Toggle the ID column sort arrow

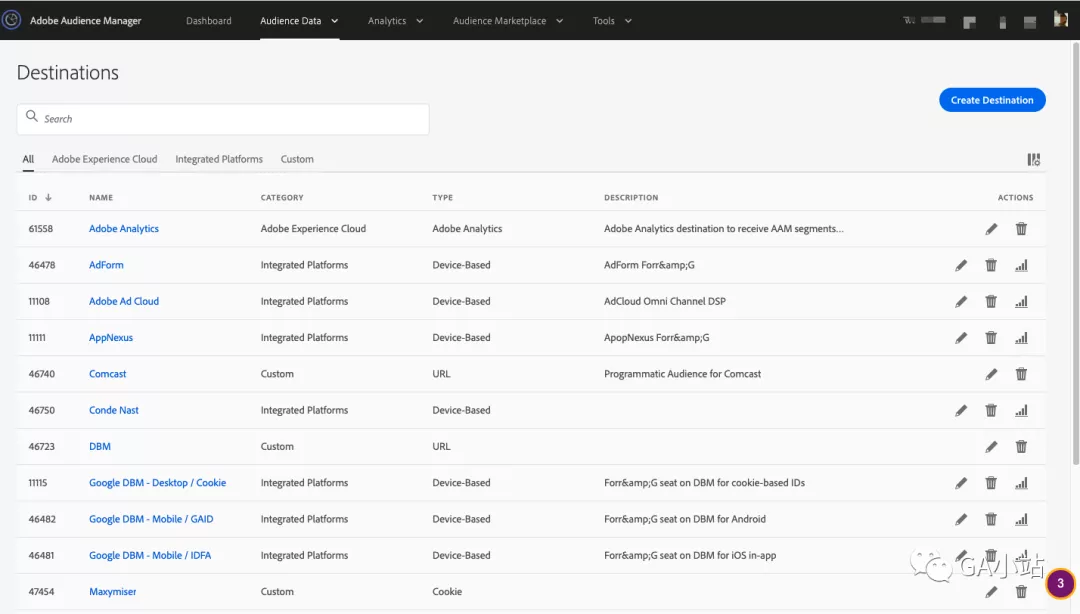tap(48, 198)
